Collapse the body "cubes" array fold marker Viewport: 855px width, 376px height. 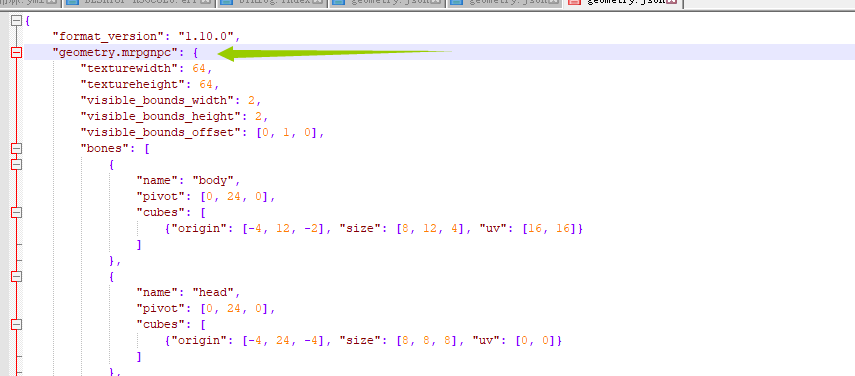tap(16, 212)
